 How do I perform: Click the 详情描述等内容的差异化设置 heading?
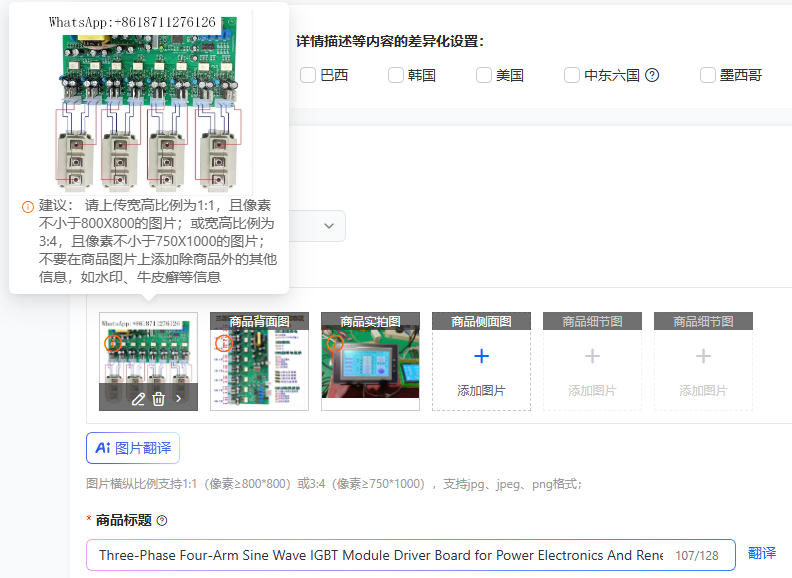tap(389, 41)
